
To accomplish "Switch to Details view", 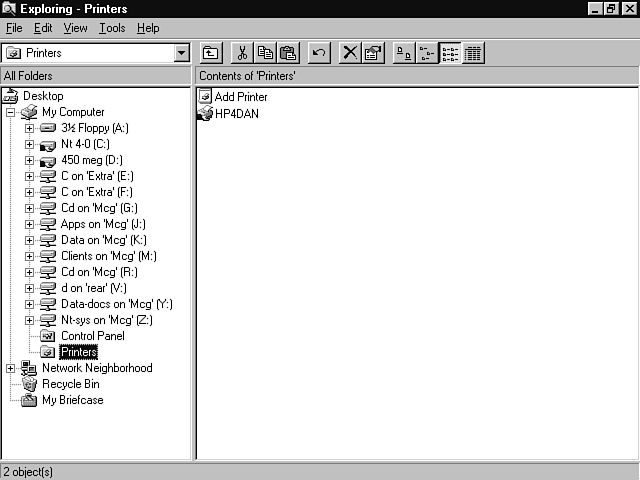I will click(473, 53).
